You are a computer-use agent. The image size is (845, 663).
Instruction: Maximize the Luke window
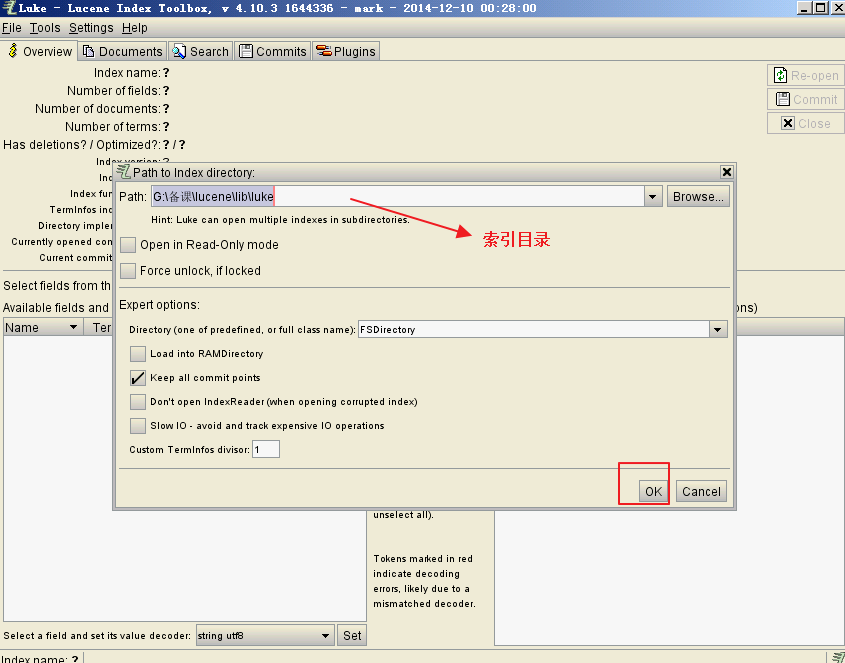pos(820,8)
